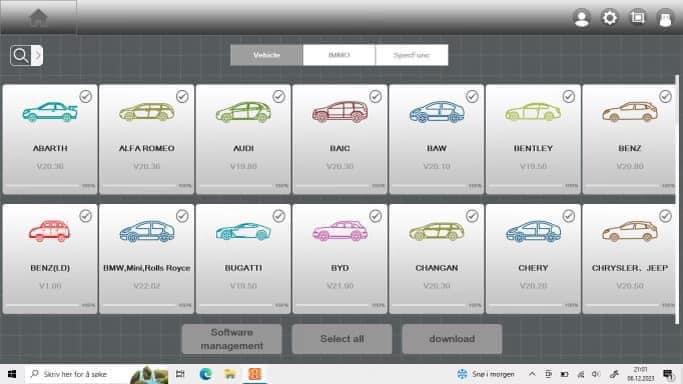Image resolution: width=683 pixels, height=384 pixels.
Task: Click the download button
Action: [452, 339]
